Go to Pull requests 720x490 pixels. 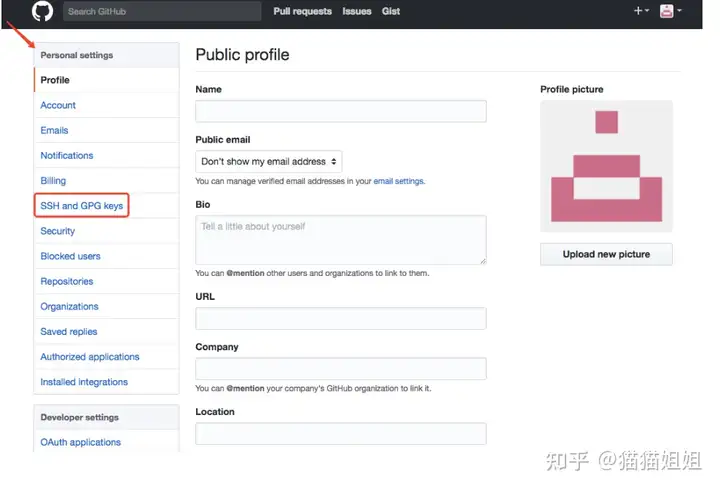click(x=302, y=12)
